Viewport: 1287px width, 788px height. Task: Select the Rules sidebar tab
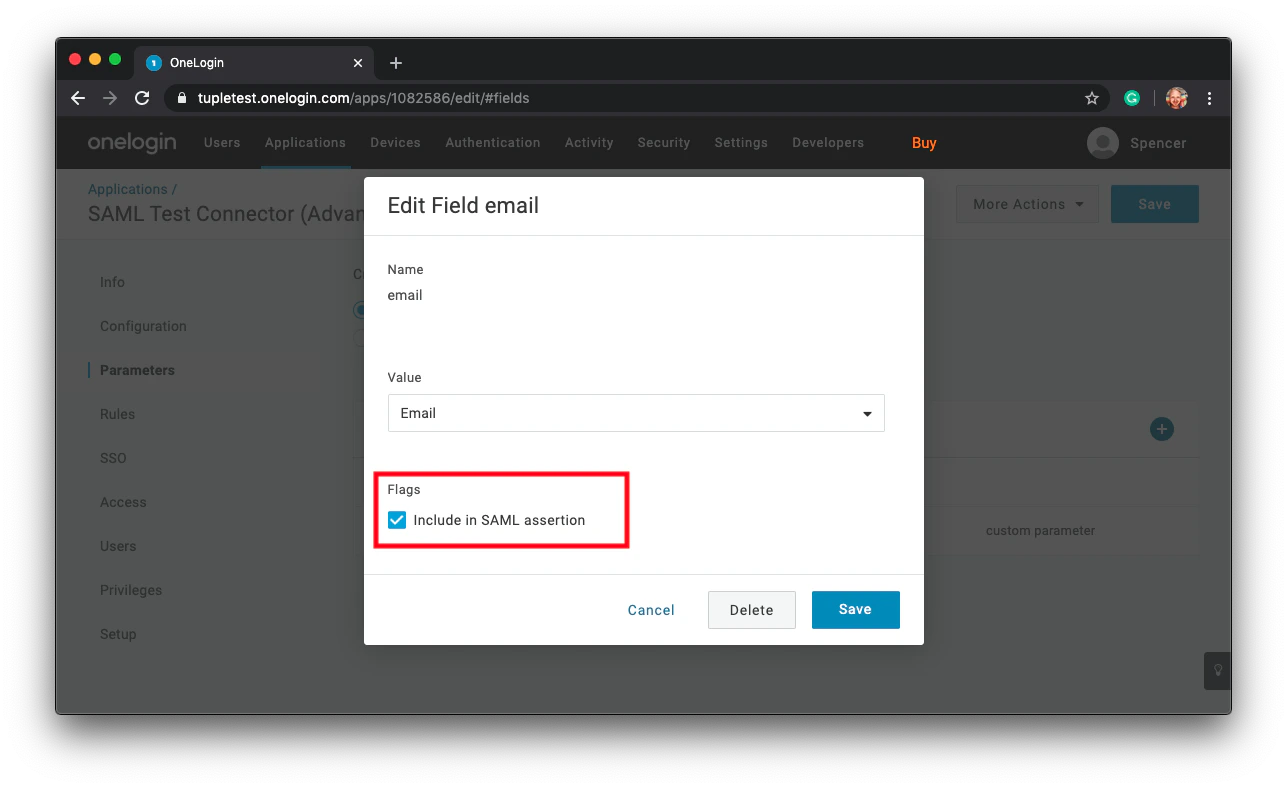(117, 414)
